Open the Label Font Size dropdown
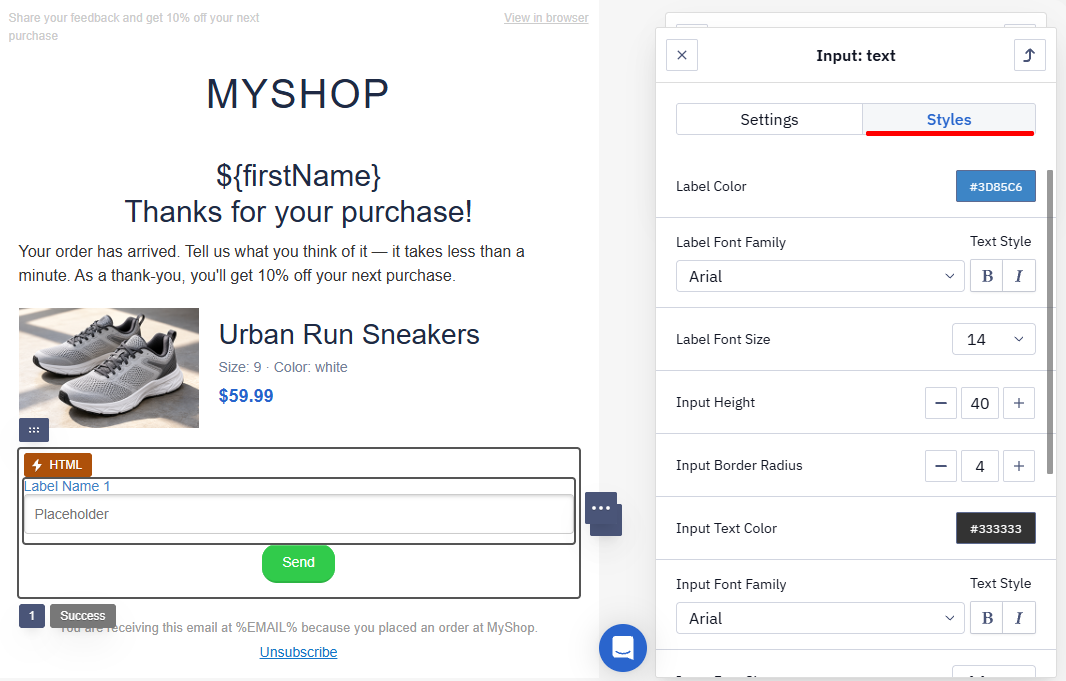 (993, 339)
